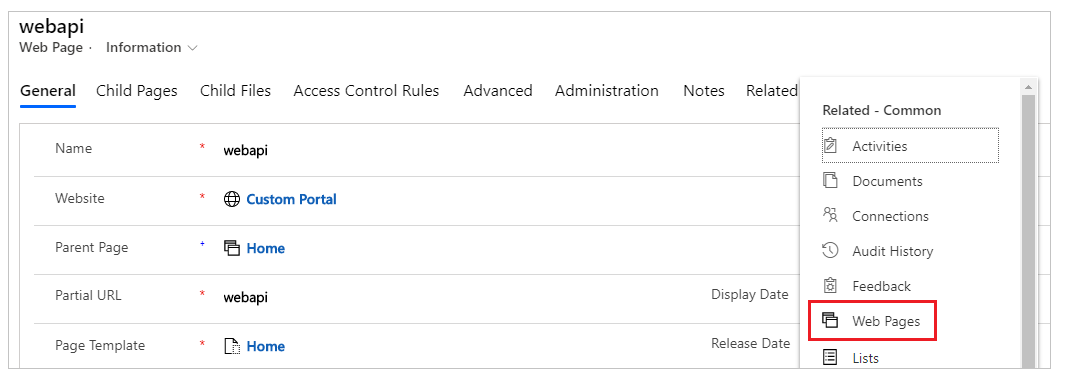Open the Home parent page link

[x=265, y=249]
